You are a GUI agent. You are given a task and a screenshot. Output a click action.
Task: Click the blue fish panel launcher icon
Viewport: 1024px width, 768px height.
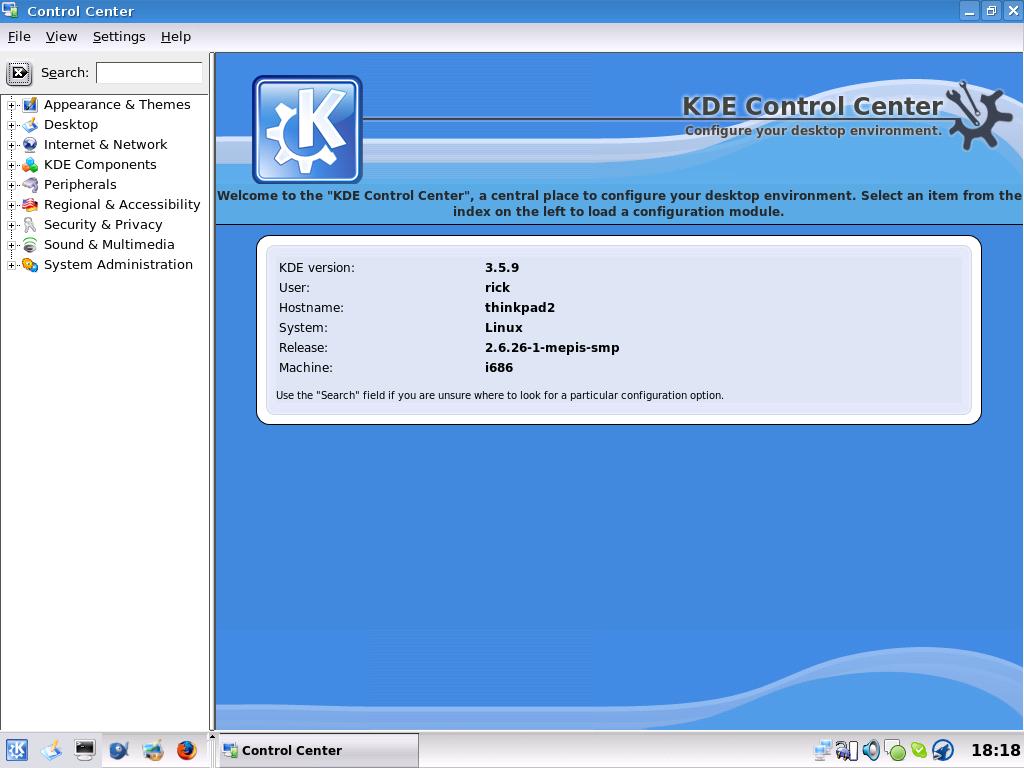click(x=119, y=750)
